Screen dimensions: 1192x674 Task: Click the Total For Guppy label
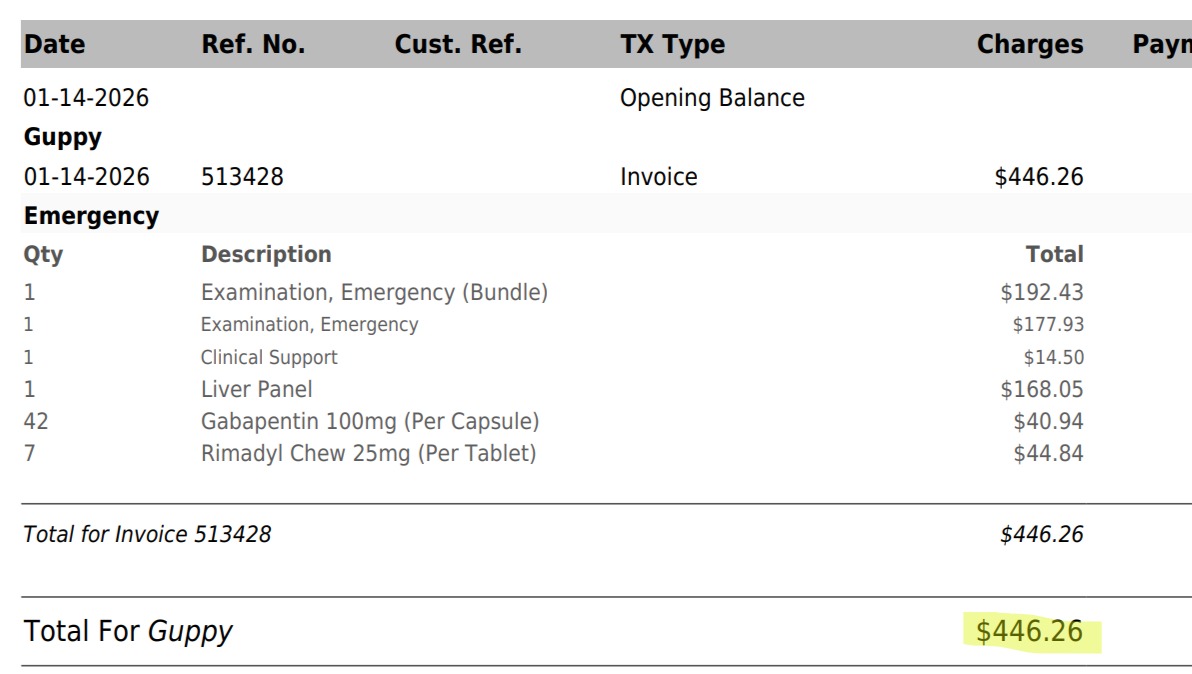pyautogui.click(x=128, y=631)
